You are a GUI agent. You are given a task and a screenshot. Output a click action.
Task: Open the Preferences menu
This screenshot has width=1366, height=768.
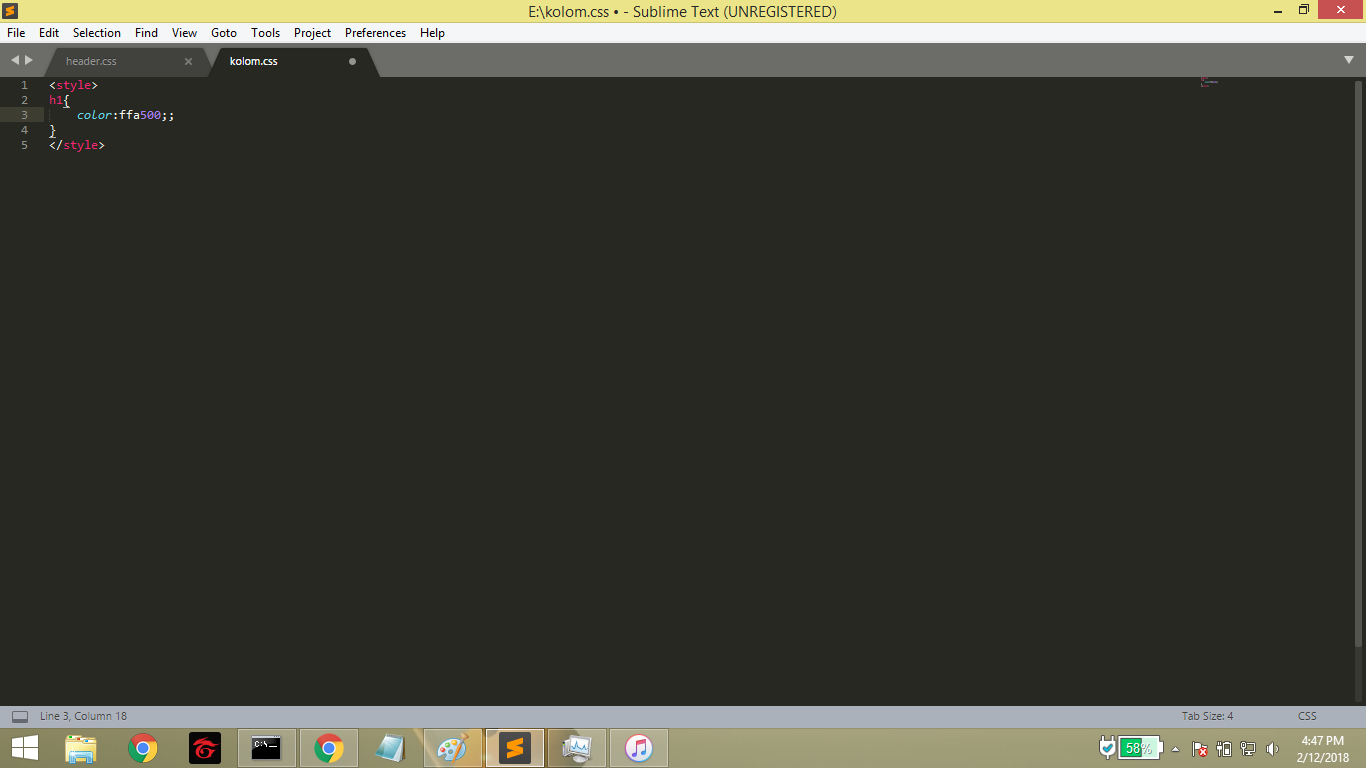(374, 32)
